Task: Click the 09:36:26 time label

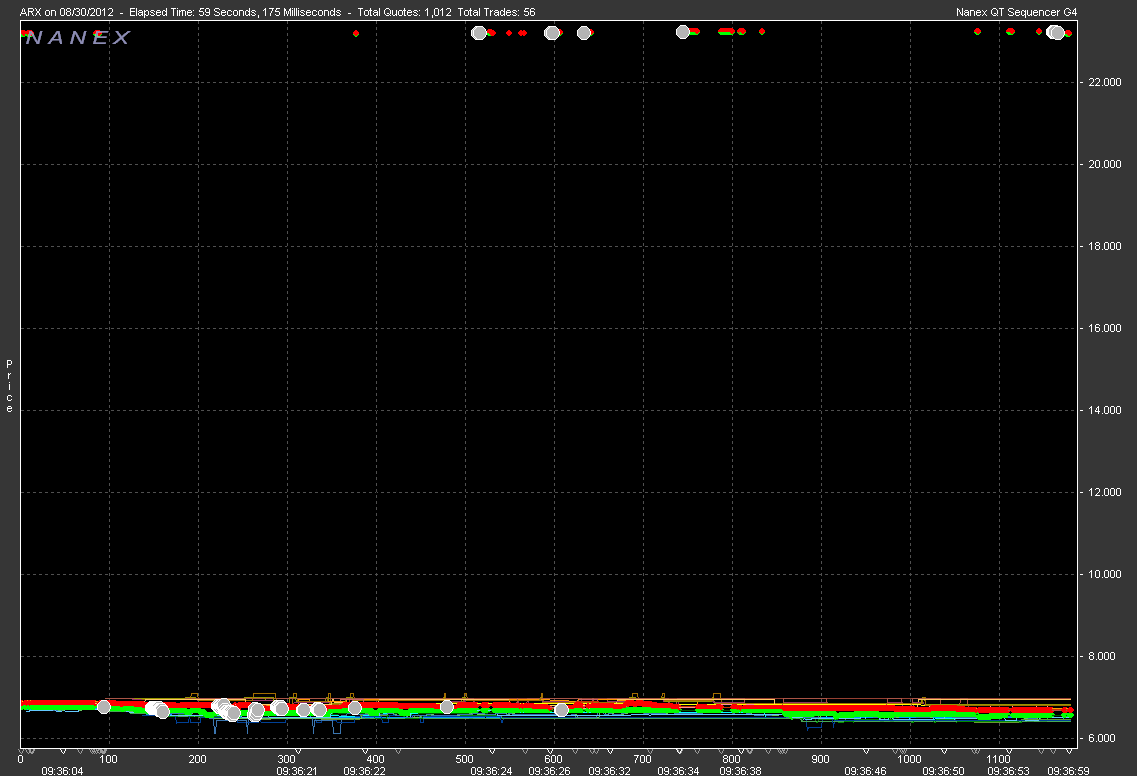Action: 549,771
